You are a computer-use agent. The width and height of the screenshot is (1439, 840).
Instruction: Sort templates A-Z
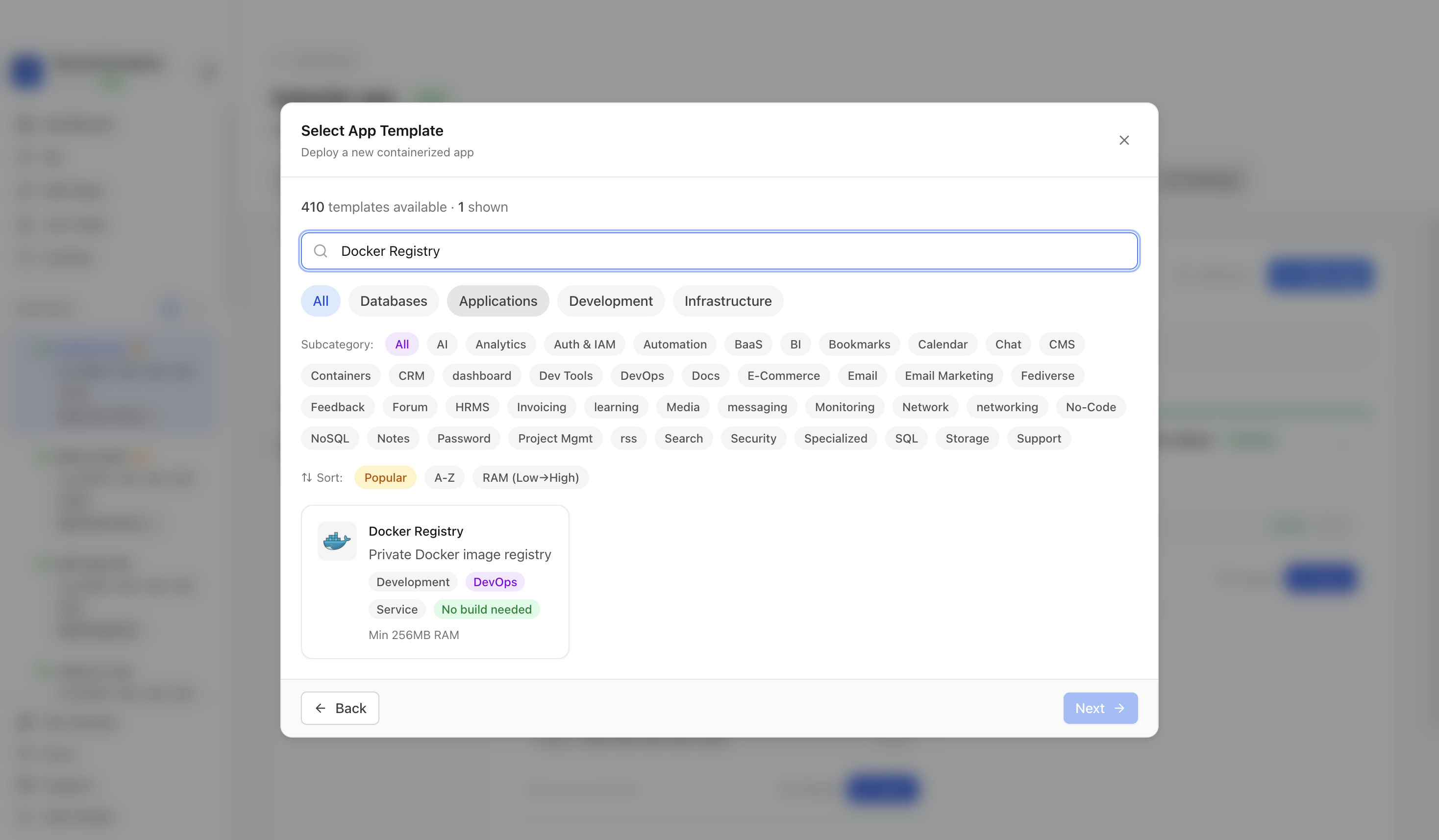click(x=444, y=477)
